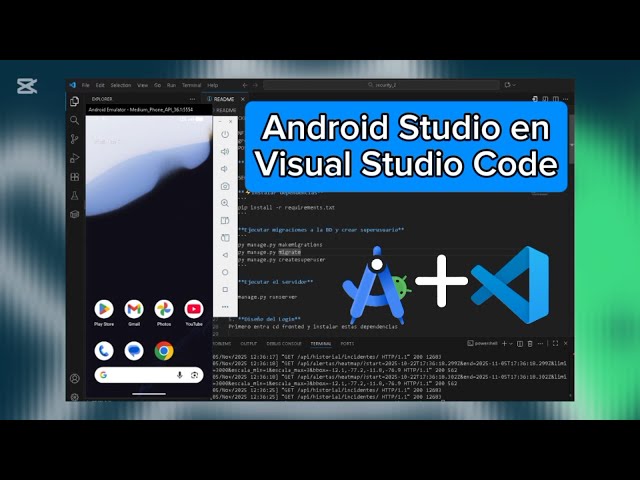Screen dimensions: 640x480
Task: Select the TERMINAL panel tab
Action: [x=321, y=344]
